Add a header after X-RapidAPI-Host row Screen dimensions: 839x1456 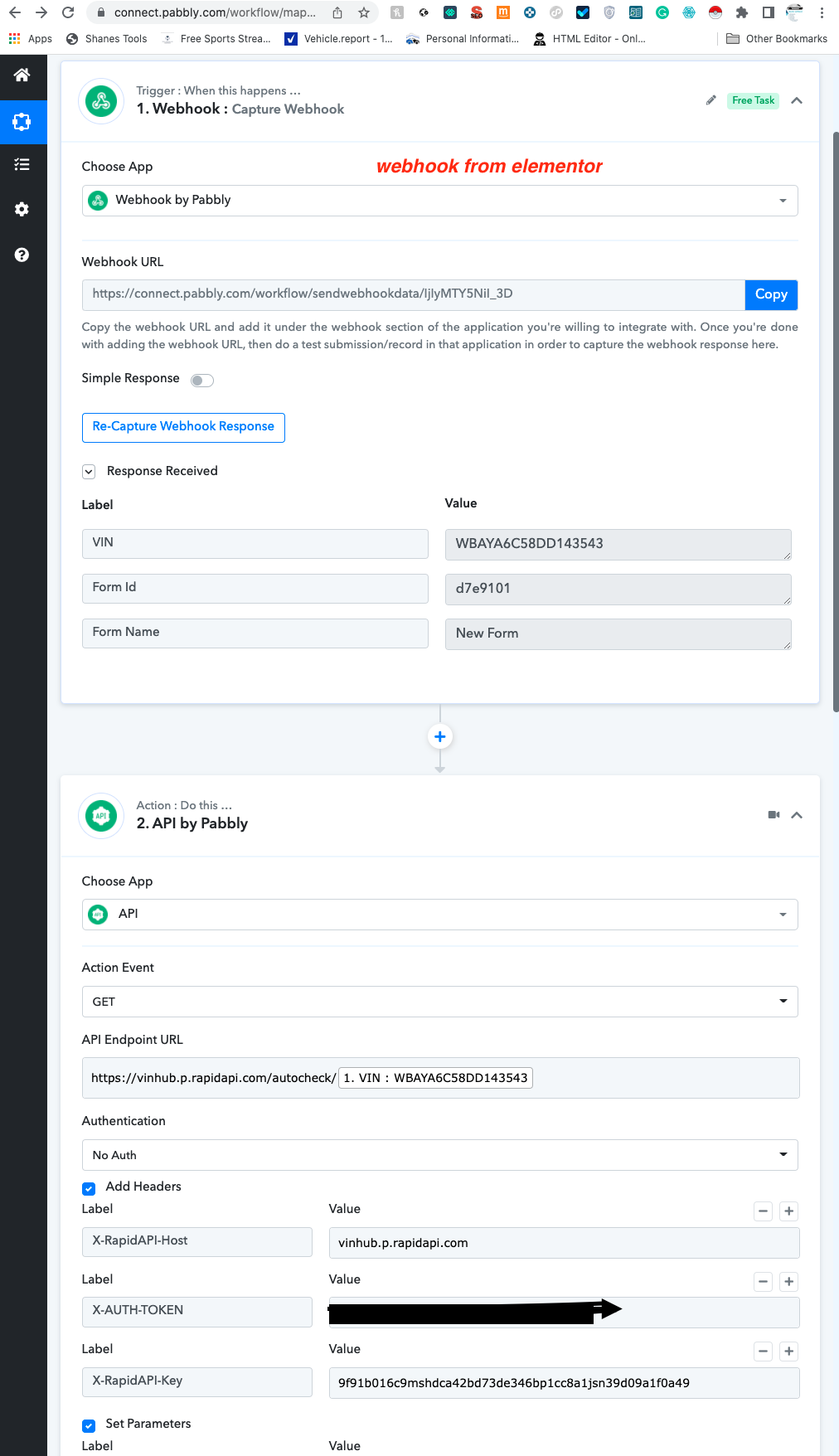click(789, 1211)
